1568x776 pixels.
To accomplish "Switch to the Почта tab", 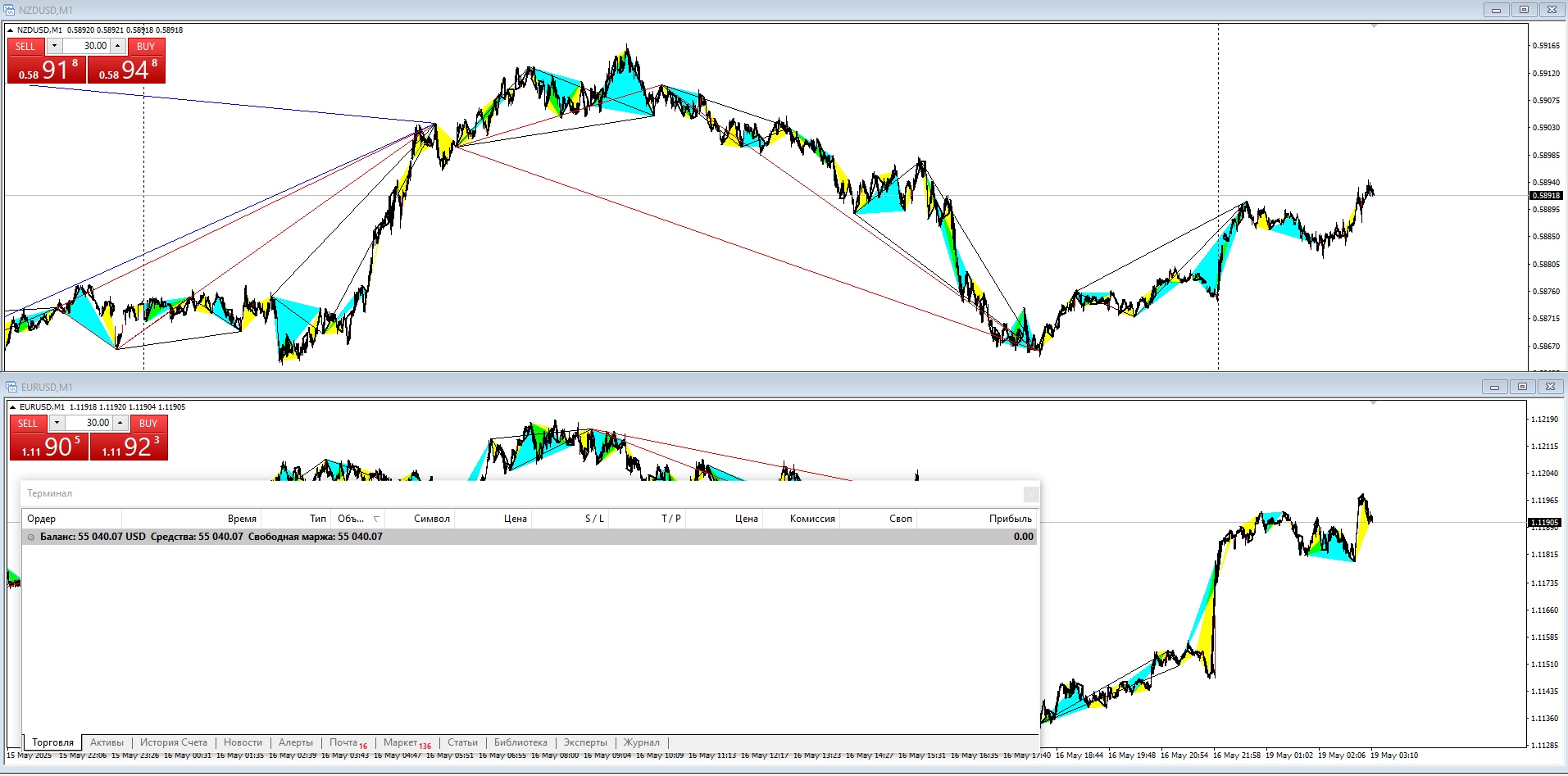I will (x=343, y=742).
